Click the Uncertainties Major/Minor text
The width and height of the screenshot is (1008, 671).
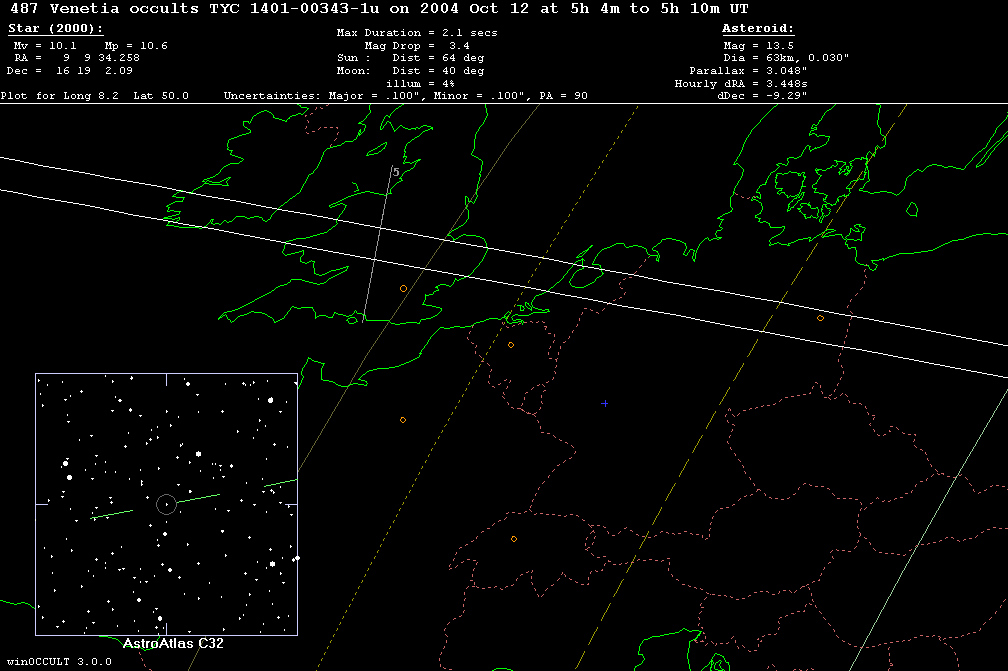pyautogui.click(x=405, y=96)
